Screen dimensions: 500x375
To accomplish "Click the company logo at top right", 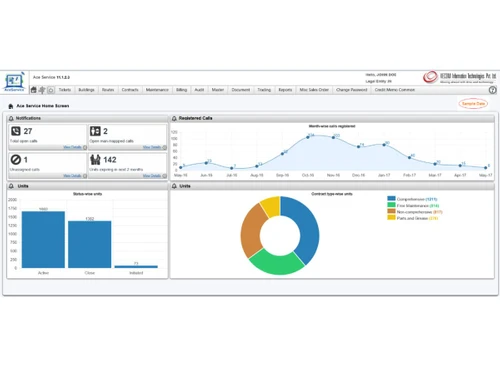I will point(459,77).
